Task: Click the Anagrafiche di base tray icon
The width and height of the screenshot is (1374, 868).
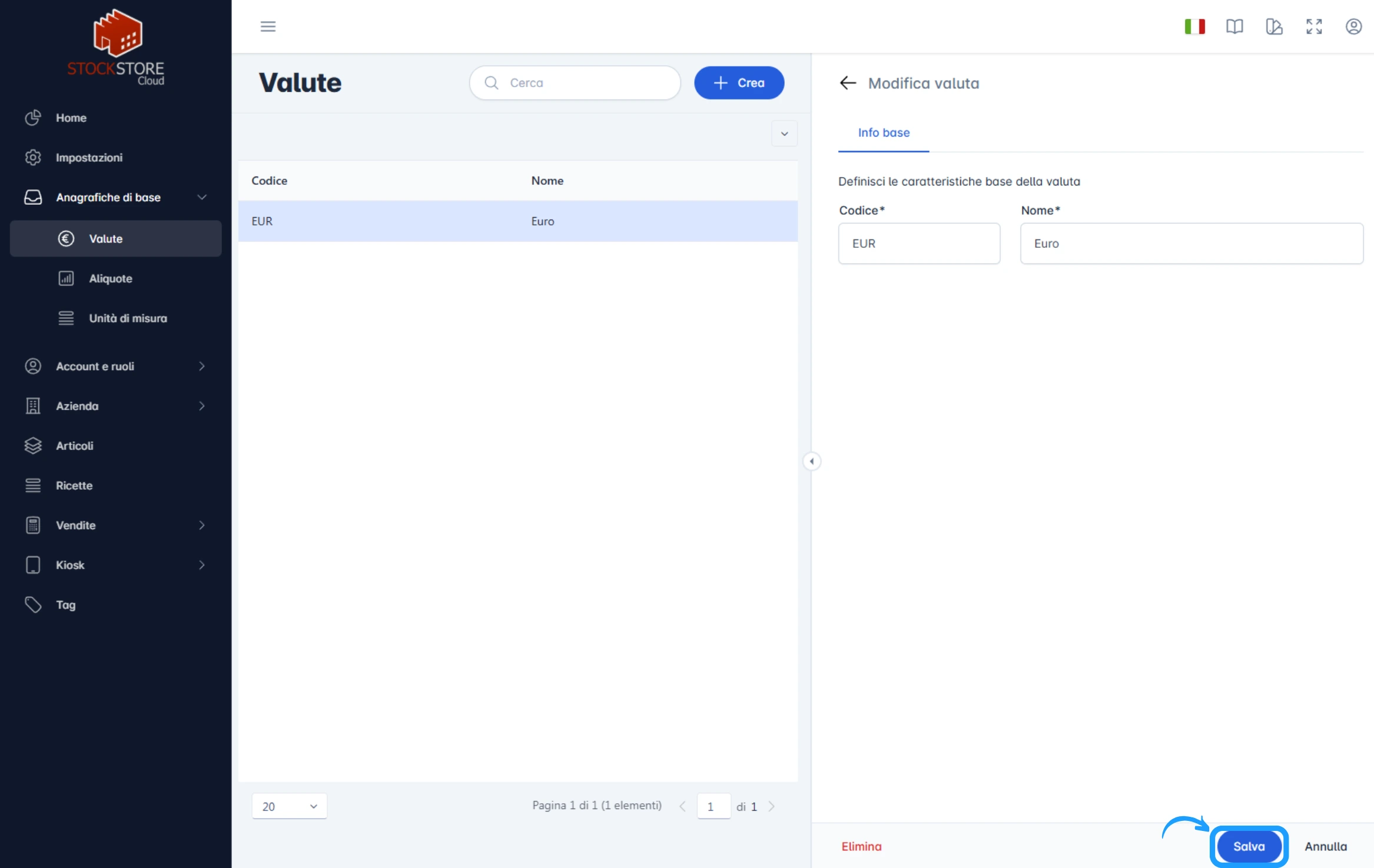Action: pos(33,197)
